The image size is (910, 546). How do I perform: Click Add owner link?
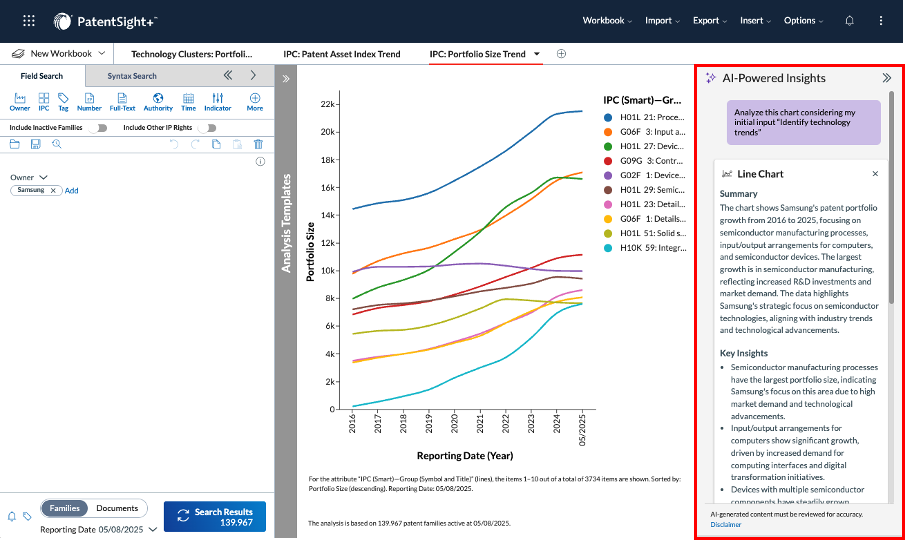(x=71, y=190)
